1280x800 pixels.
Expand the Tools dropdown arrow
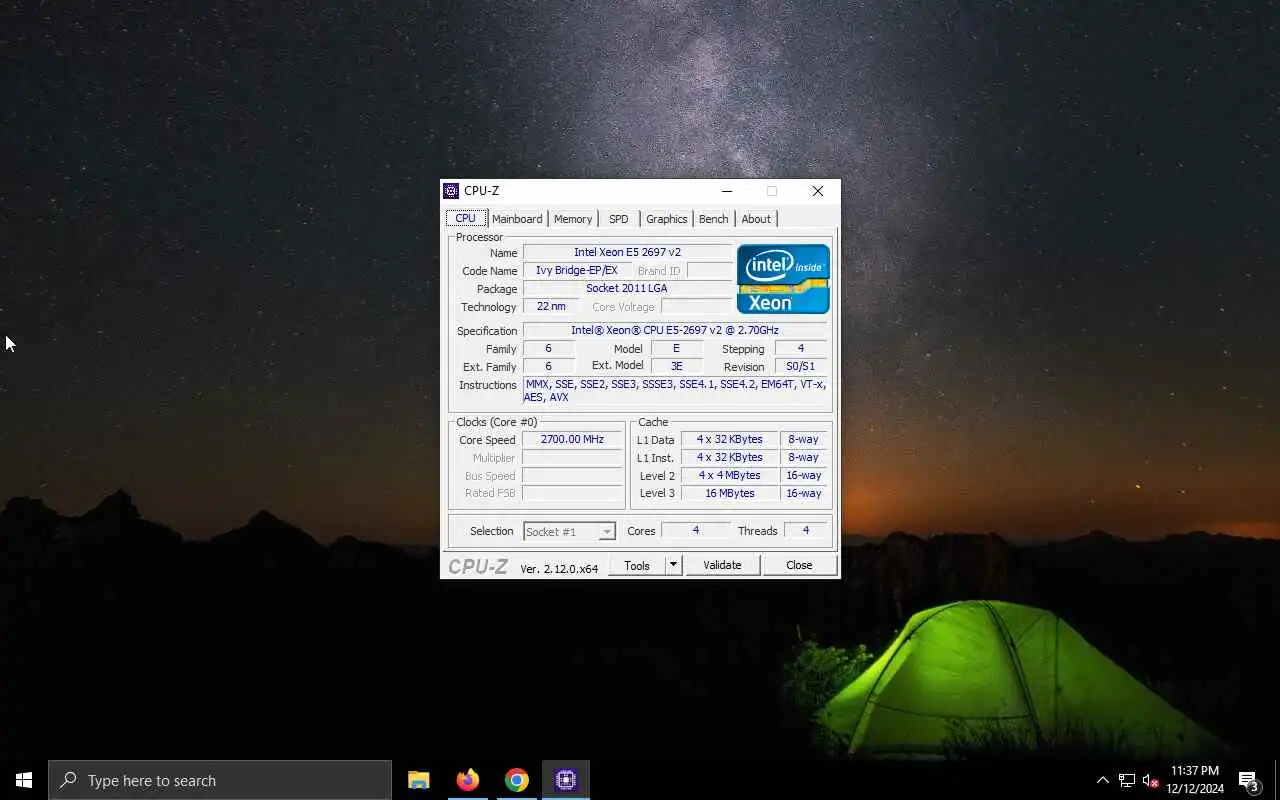pyautogui.click(x=673, y=565)
